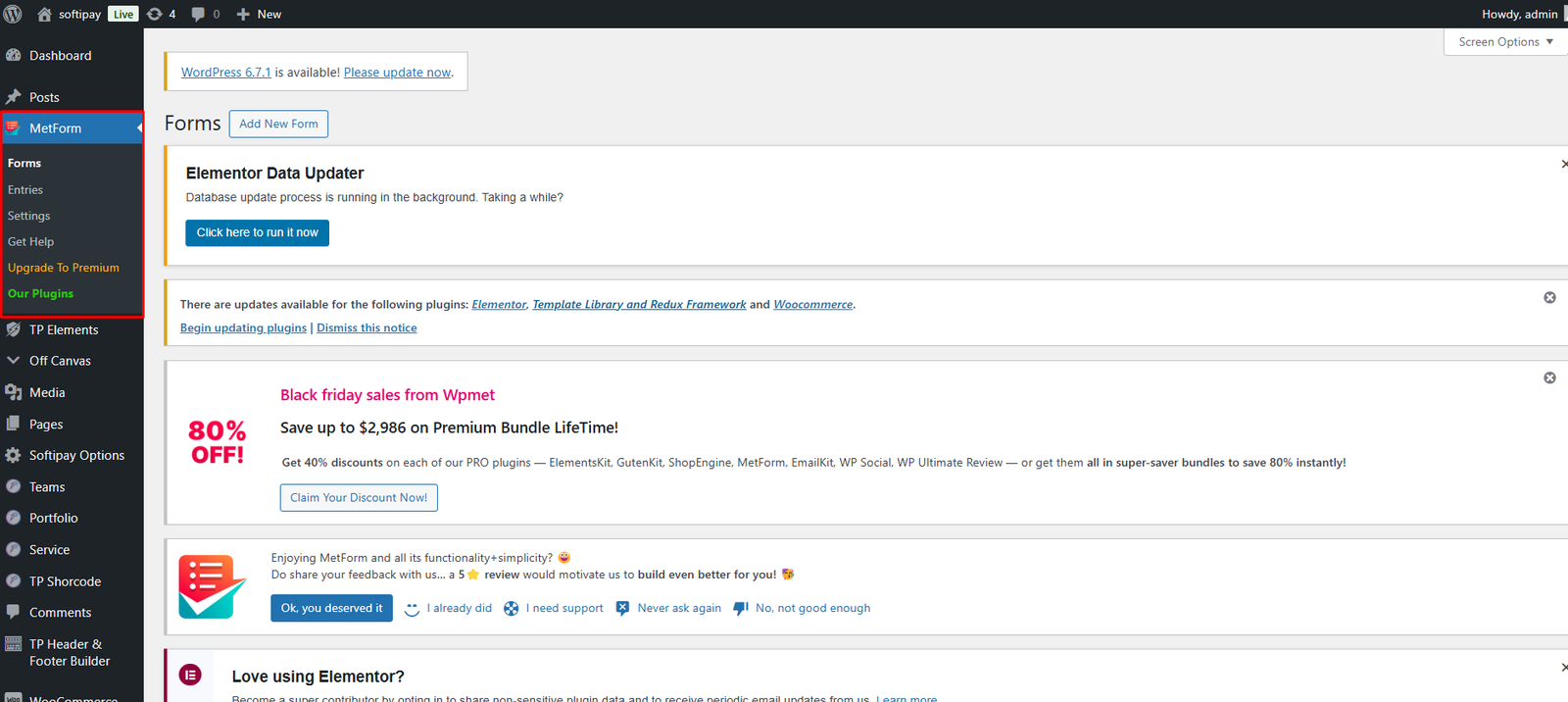Click the Elementor logo icon
The width and height of the screenshot is (1568, 702).
point(190,675)
